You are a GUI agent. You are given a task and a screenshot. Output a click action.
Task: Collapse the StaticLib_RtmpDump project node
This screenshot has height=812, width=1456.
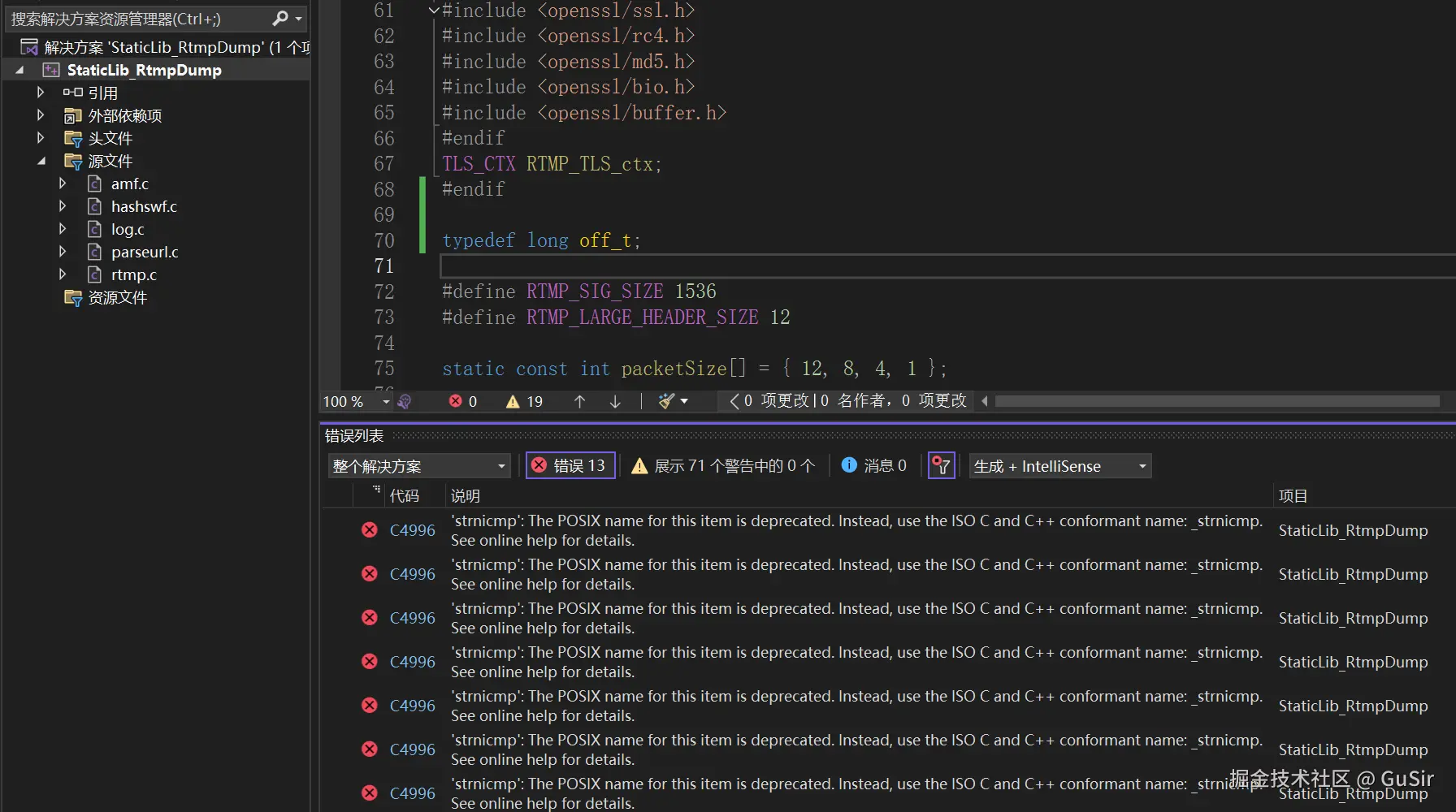click(19, 70)
